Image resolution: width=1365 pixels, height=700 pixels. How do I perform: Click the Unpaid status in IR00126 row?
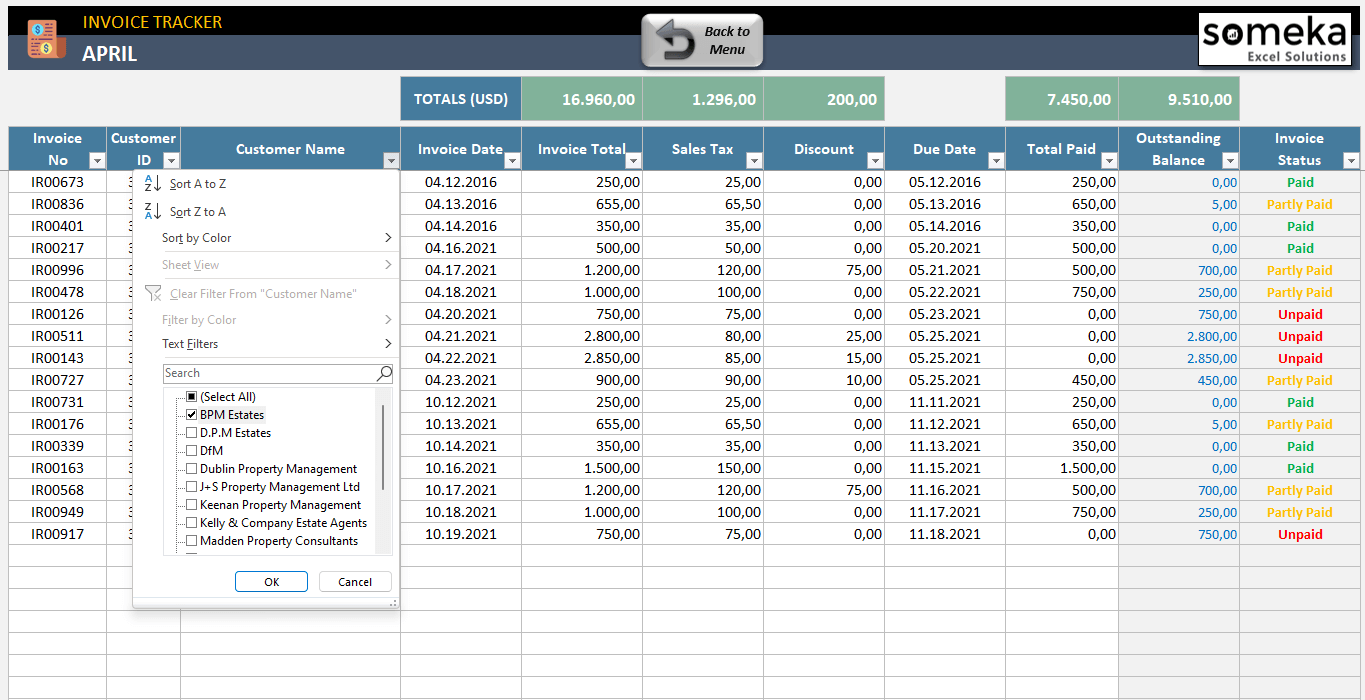(x=1300, y=314)
